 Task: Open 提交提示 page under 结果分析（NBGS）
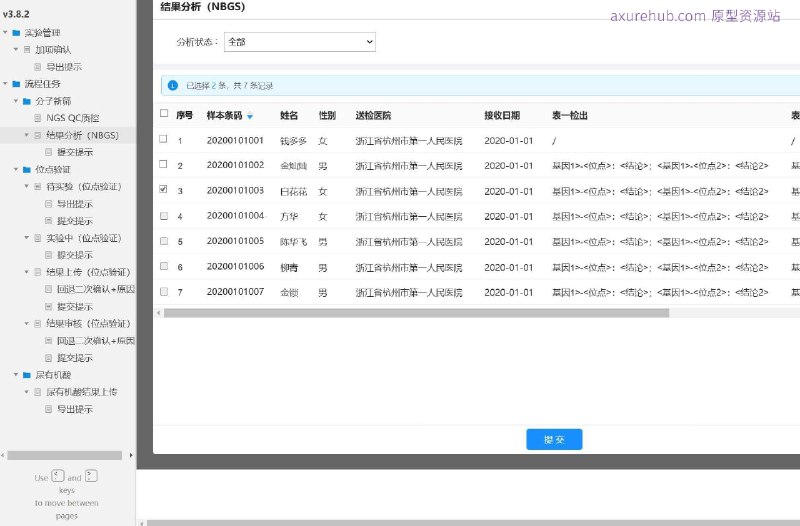click(74, 152)
